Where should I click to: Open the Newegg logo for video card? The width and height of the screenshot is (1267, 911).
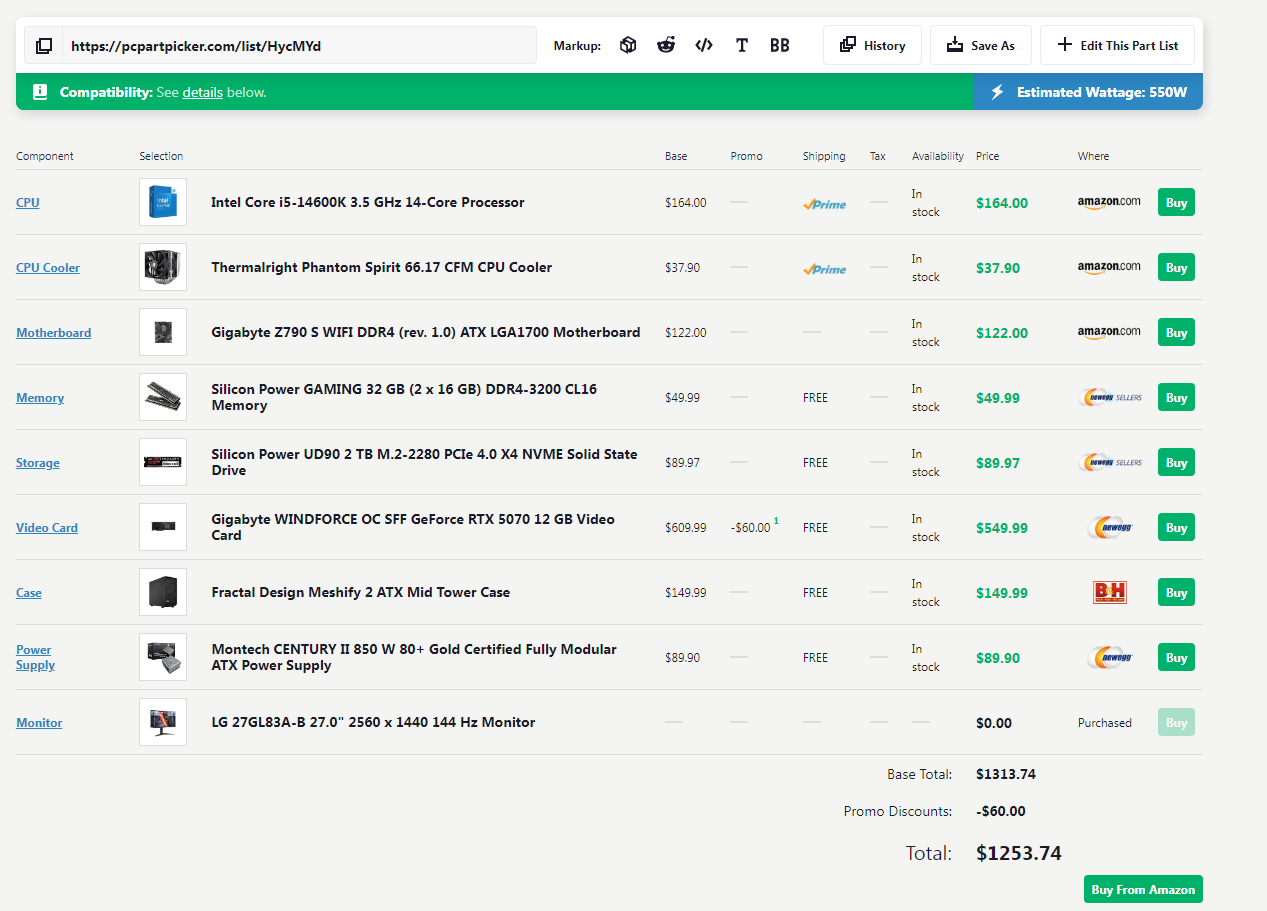tap(1109, 527)
